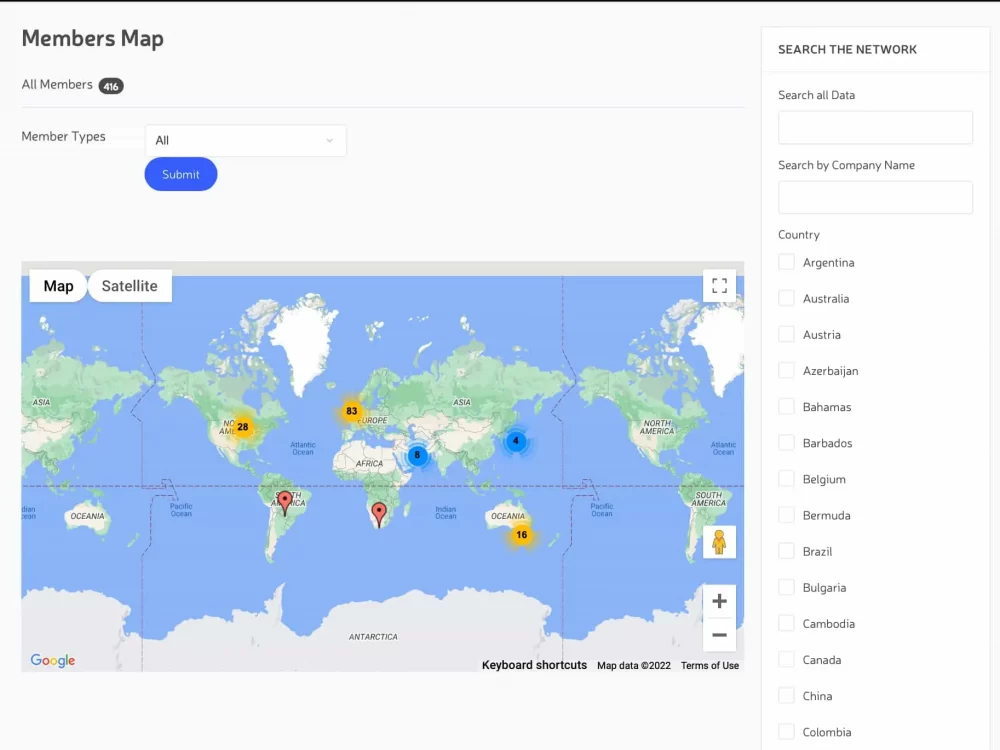1000x750 pixels.
Task: Click the fullscreen icon on the map
Action: pos(719,285)
